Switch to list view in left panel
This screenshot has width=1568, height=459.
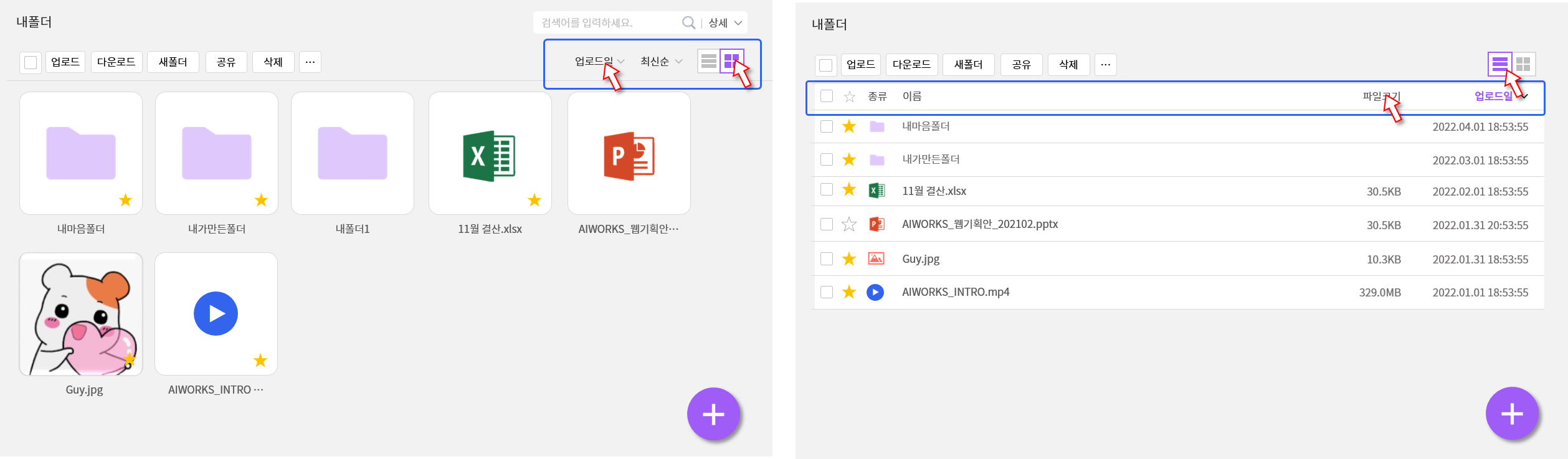pyautogui.click(x=708, y=61)
